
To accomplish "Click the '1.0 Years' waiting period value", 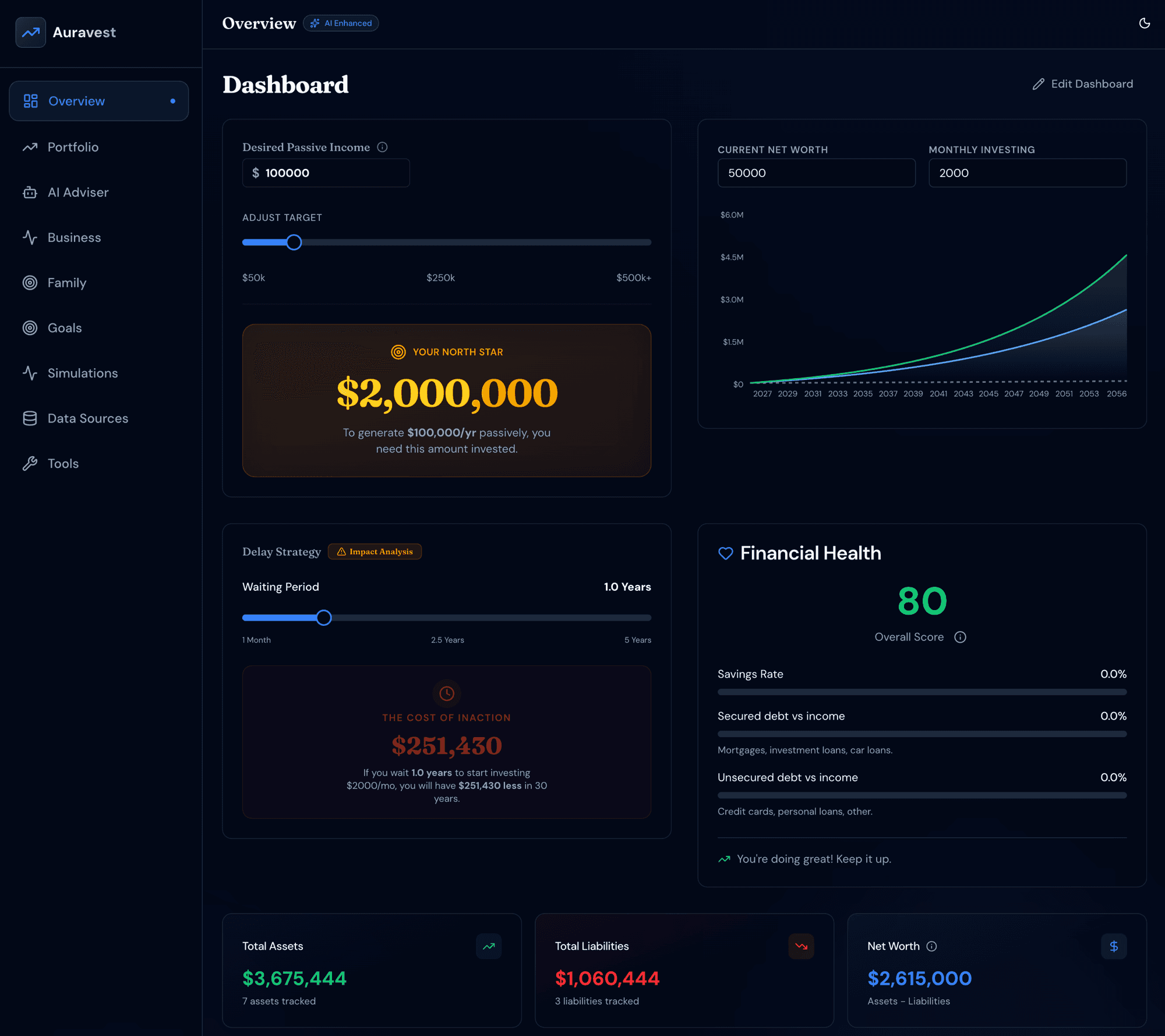I will pos(627,587).
